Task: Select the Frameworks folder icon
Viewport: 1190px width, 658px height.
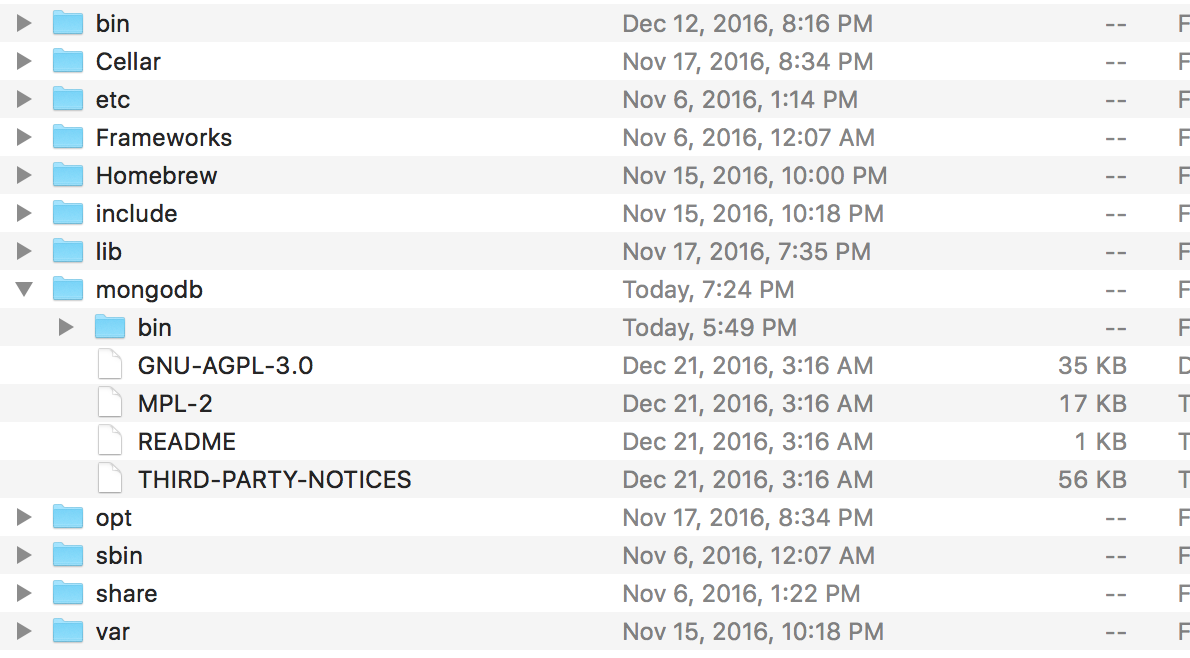Action: tap(68, 137)
